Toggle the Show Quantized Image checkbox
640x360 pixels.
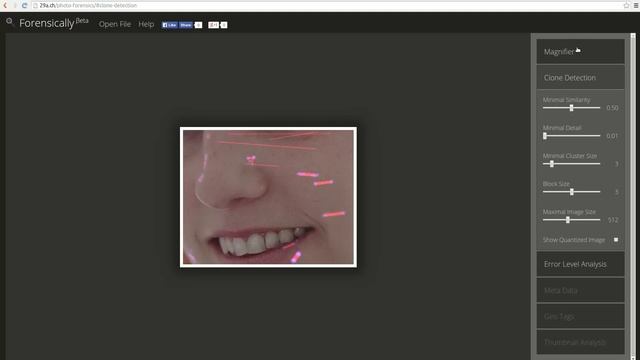pos(616,240)
